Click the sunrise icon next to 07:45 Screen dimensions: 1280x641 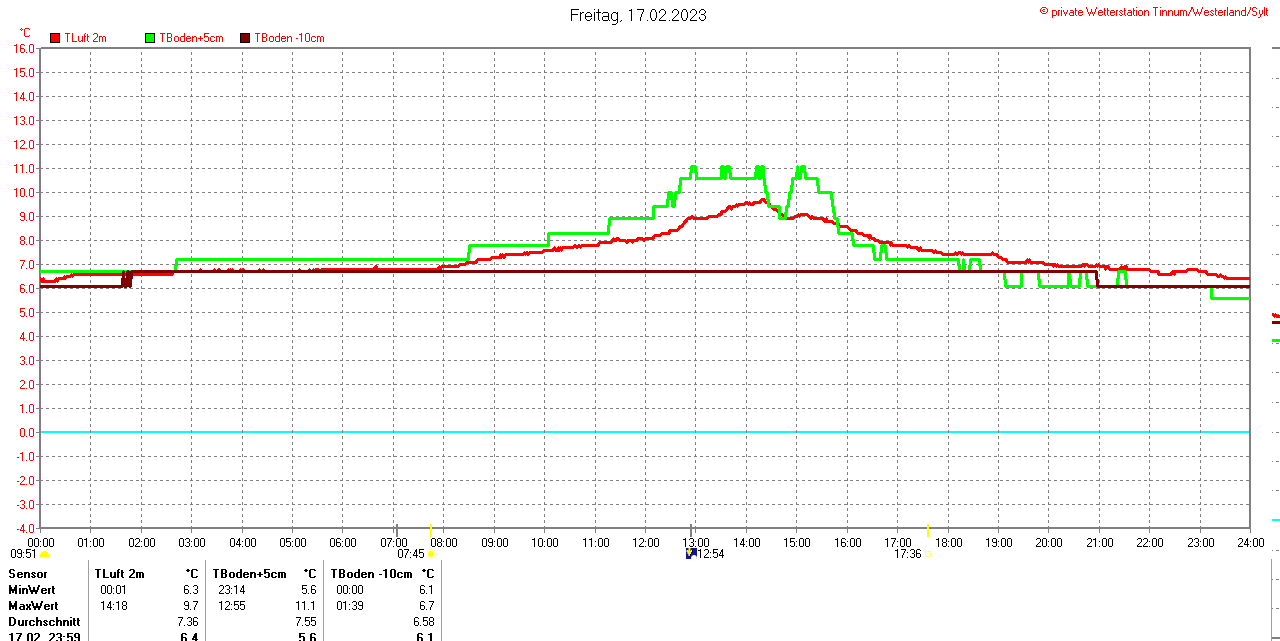tap(431, 553)
